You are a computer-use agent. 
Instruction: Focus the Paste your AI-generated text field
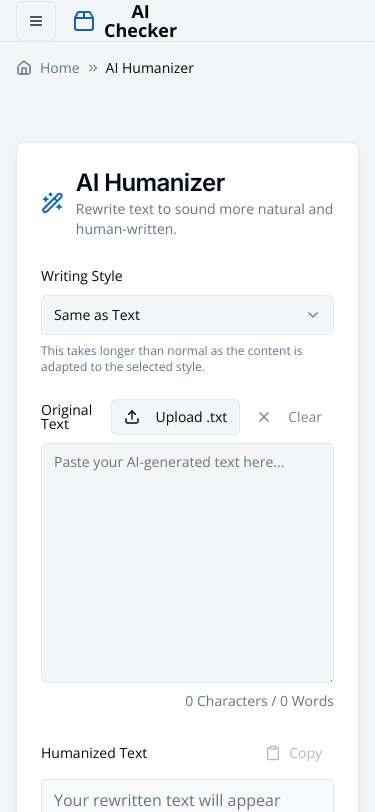(x=188, y=563)
